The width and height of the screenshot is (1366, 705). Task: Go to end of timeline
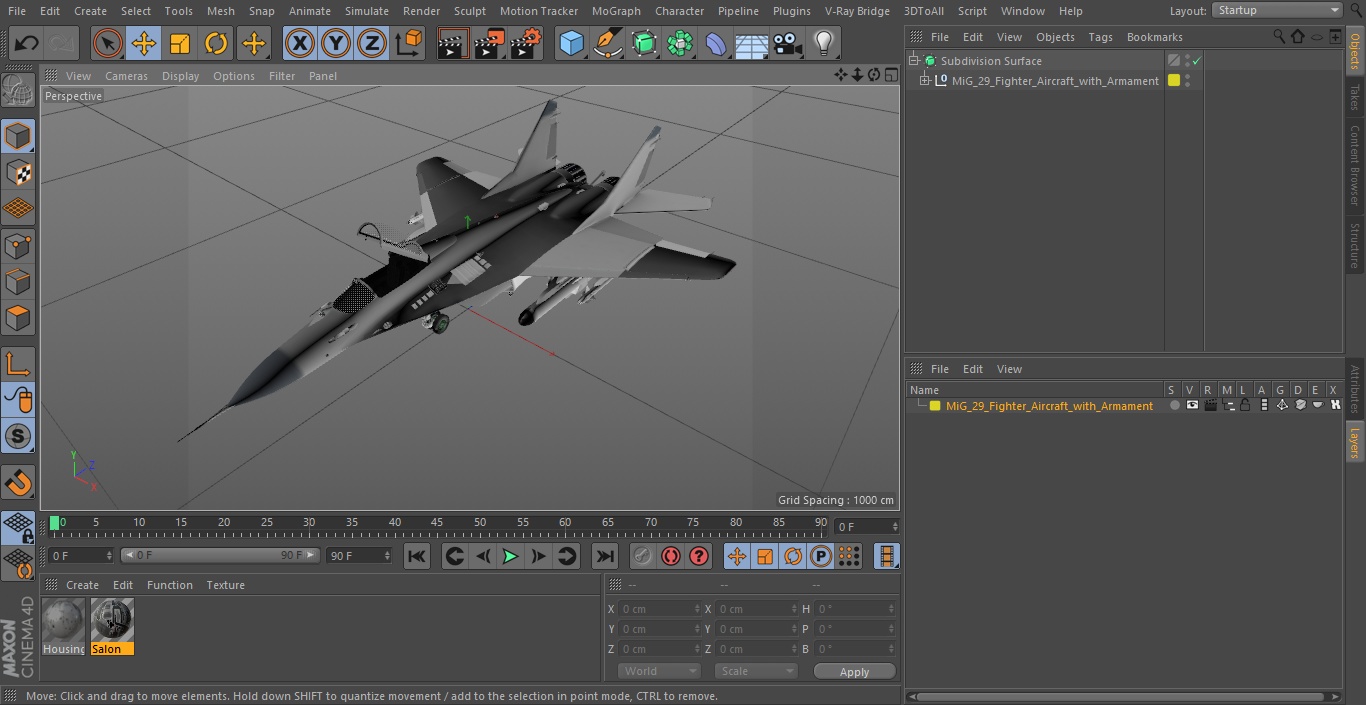604,556
